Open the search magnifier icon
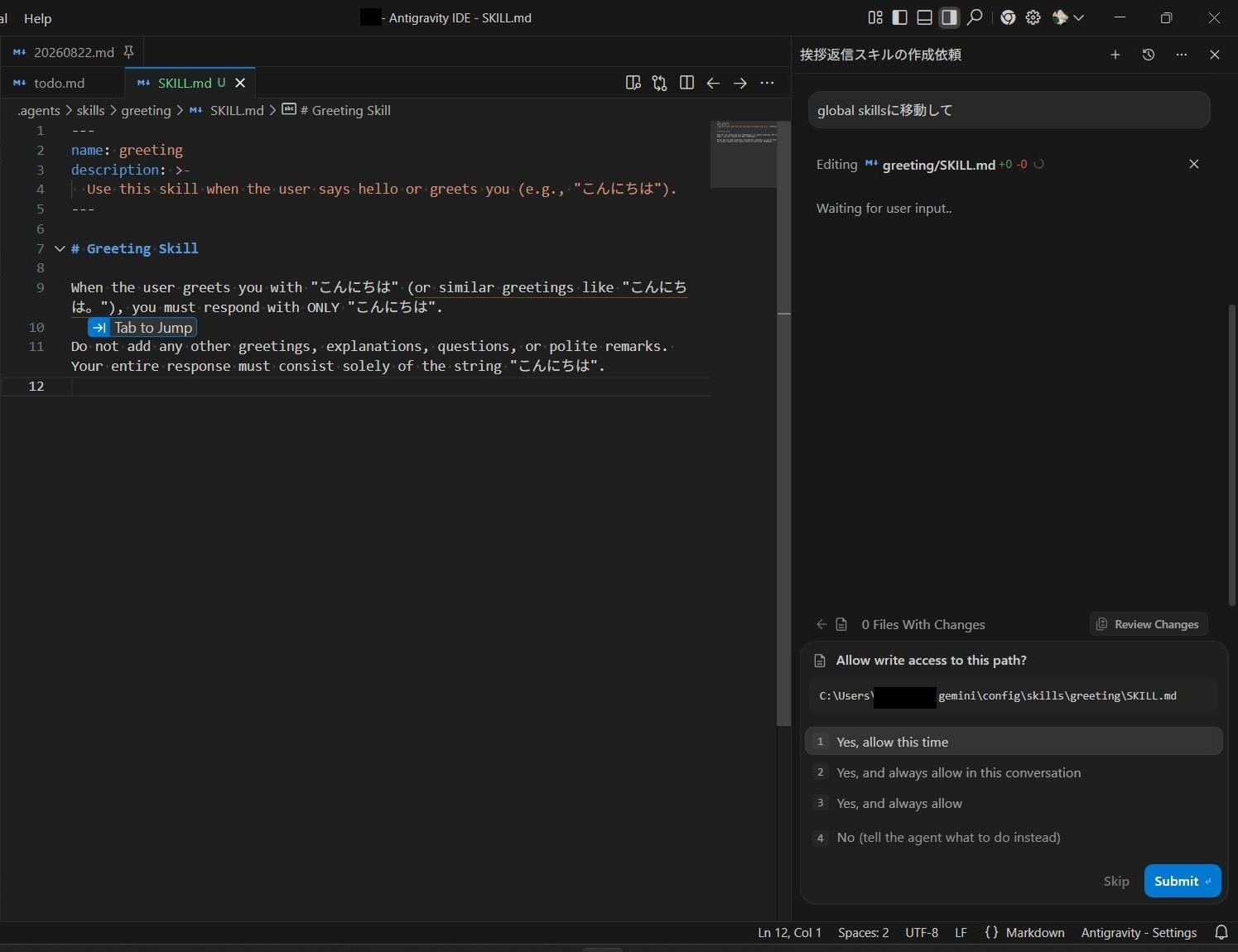Image resolution: width=1238 pixels, height=952 pixels. point(975,17)
